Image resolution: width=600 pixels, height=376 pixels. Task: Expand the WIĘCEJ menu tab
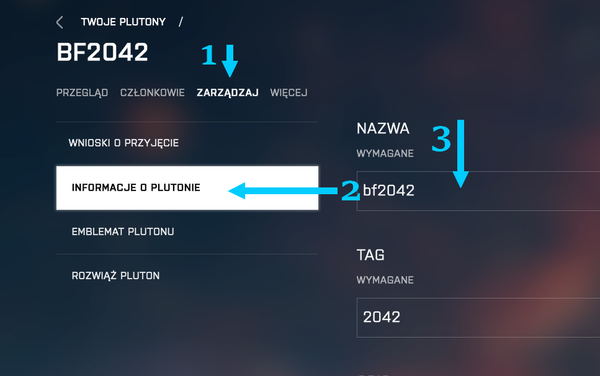289,93
